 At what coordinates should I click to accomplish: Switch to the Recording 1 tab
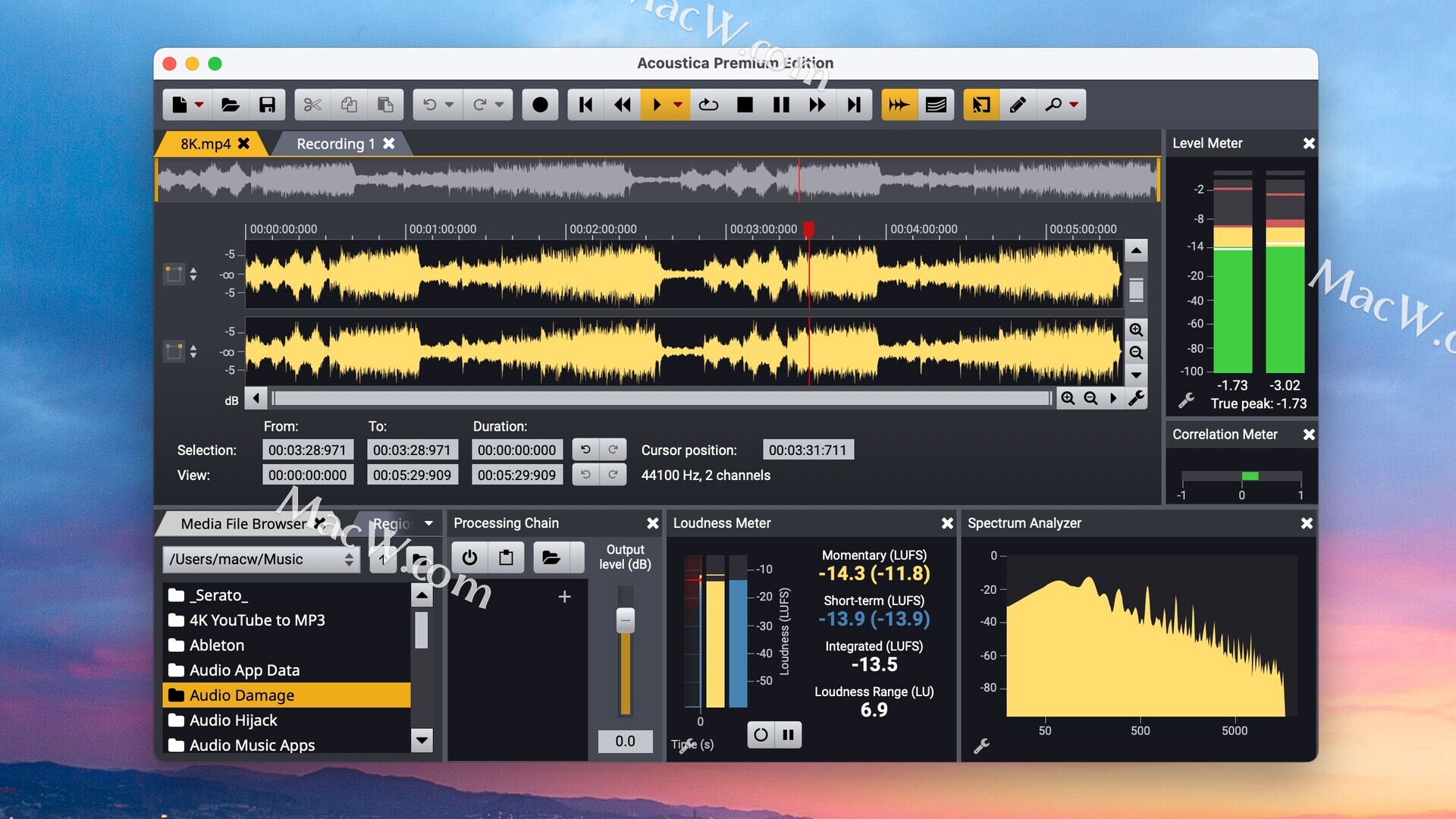(x=335, y=143)
